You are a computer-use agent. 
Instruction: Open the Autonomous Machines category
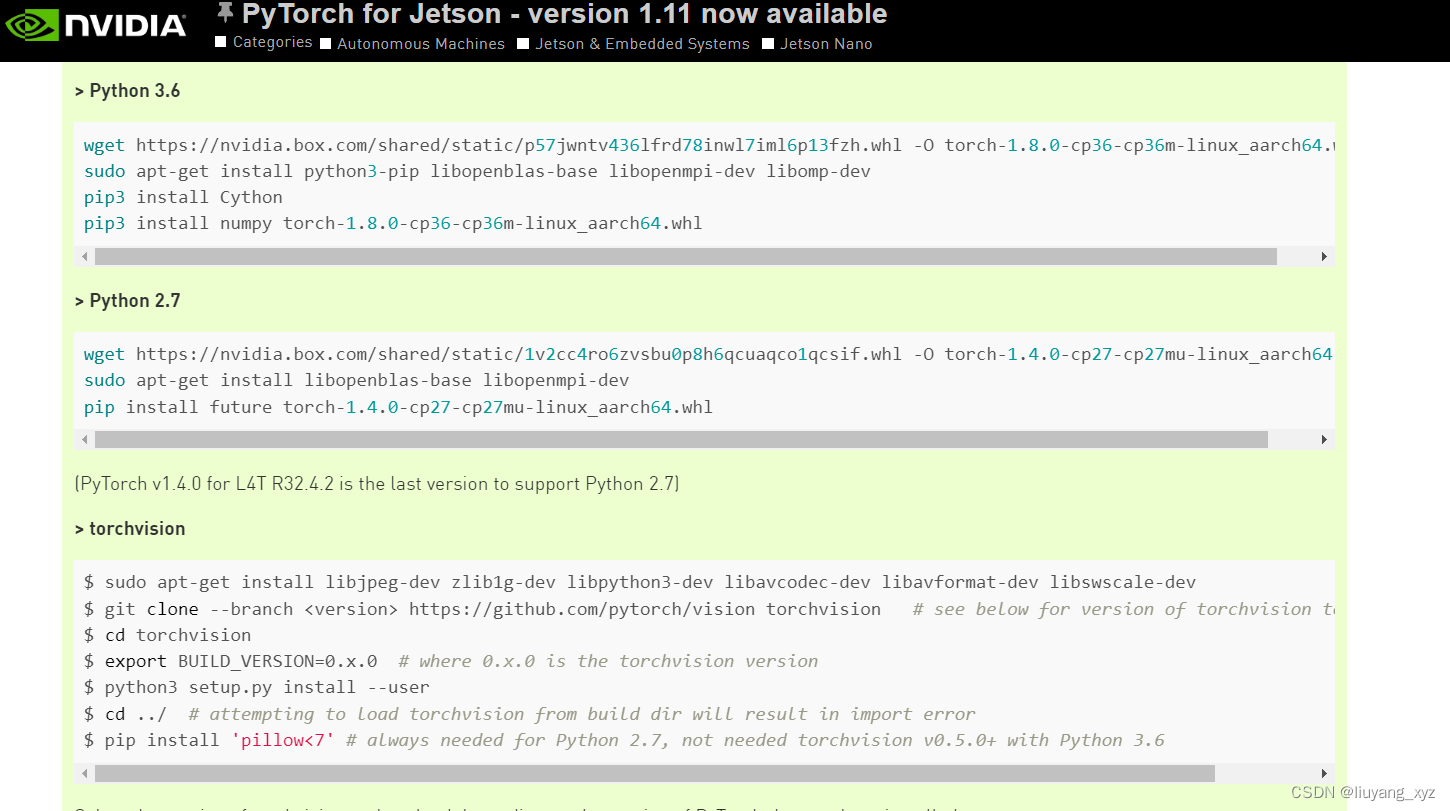(x=421, y=44)
